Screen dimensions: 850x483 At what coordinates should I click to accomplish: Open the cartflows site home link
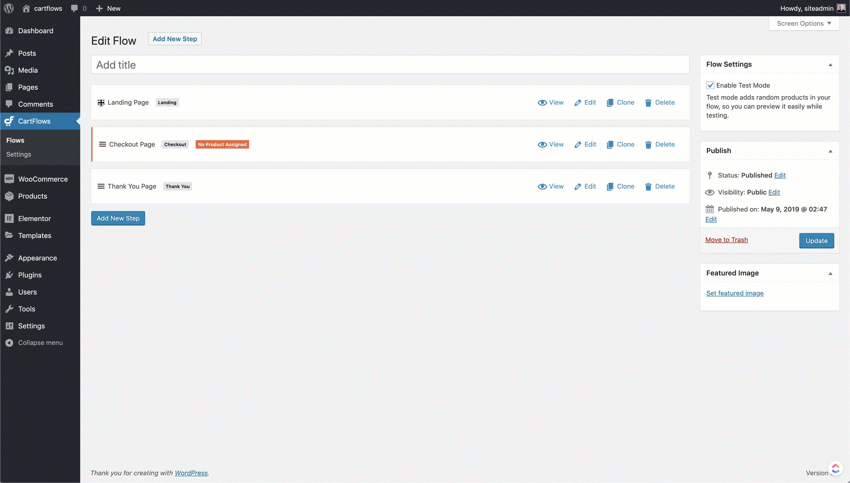(42, 8)
